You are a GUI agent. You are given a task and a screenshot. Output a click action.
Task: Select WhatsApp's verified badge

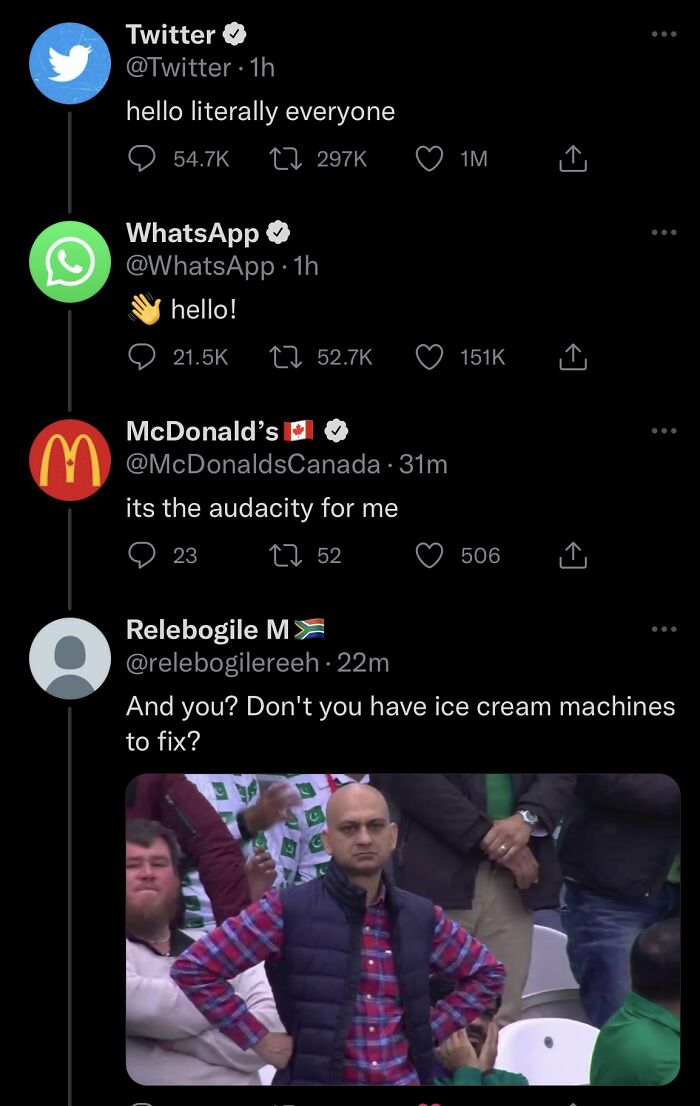[277, 231]
